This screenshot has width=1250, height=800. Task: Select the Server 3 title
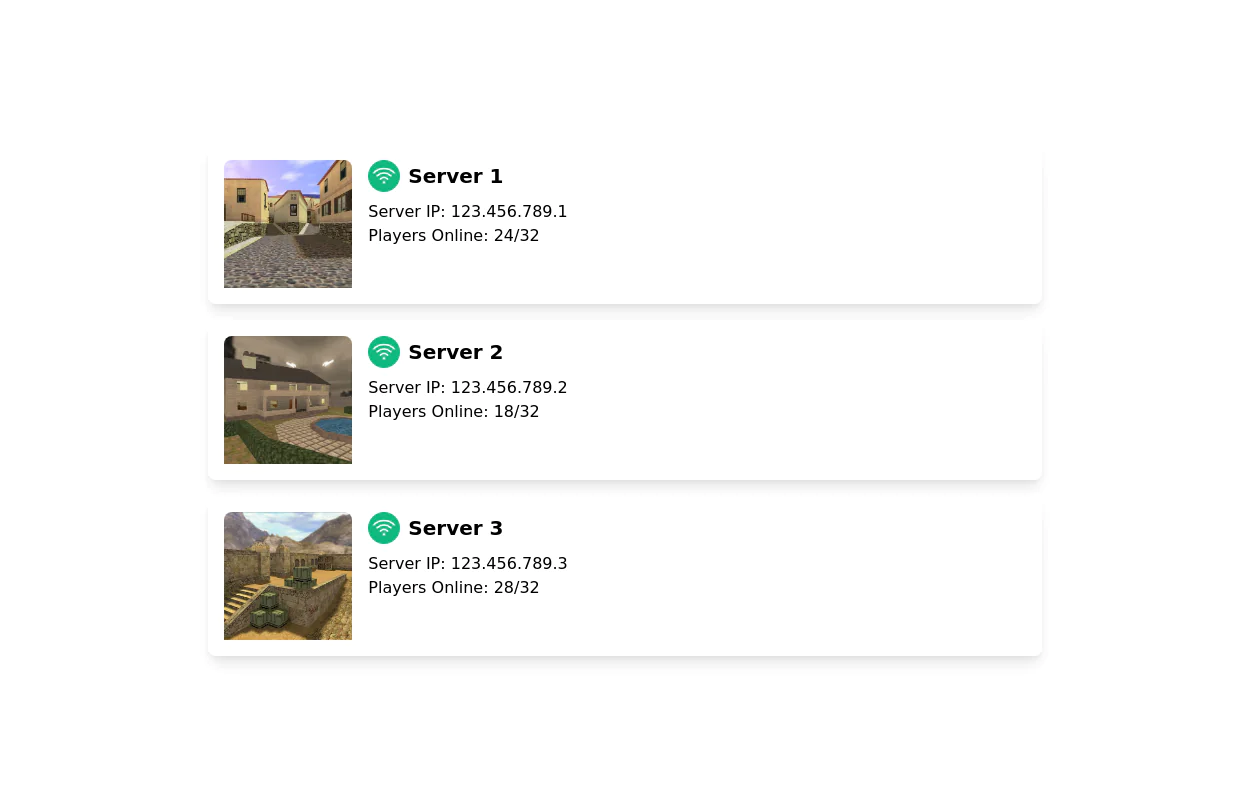[x=455, y=529]
